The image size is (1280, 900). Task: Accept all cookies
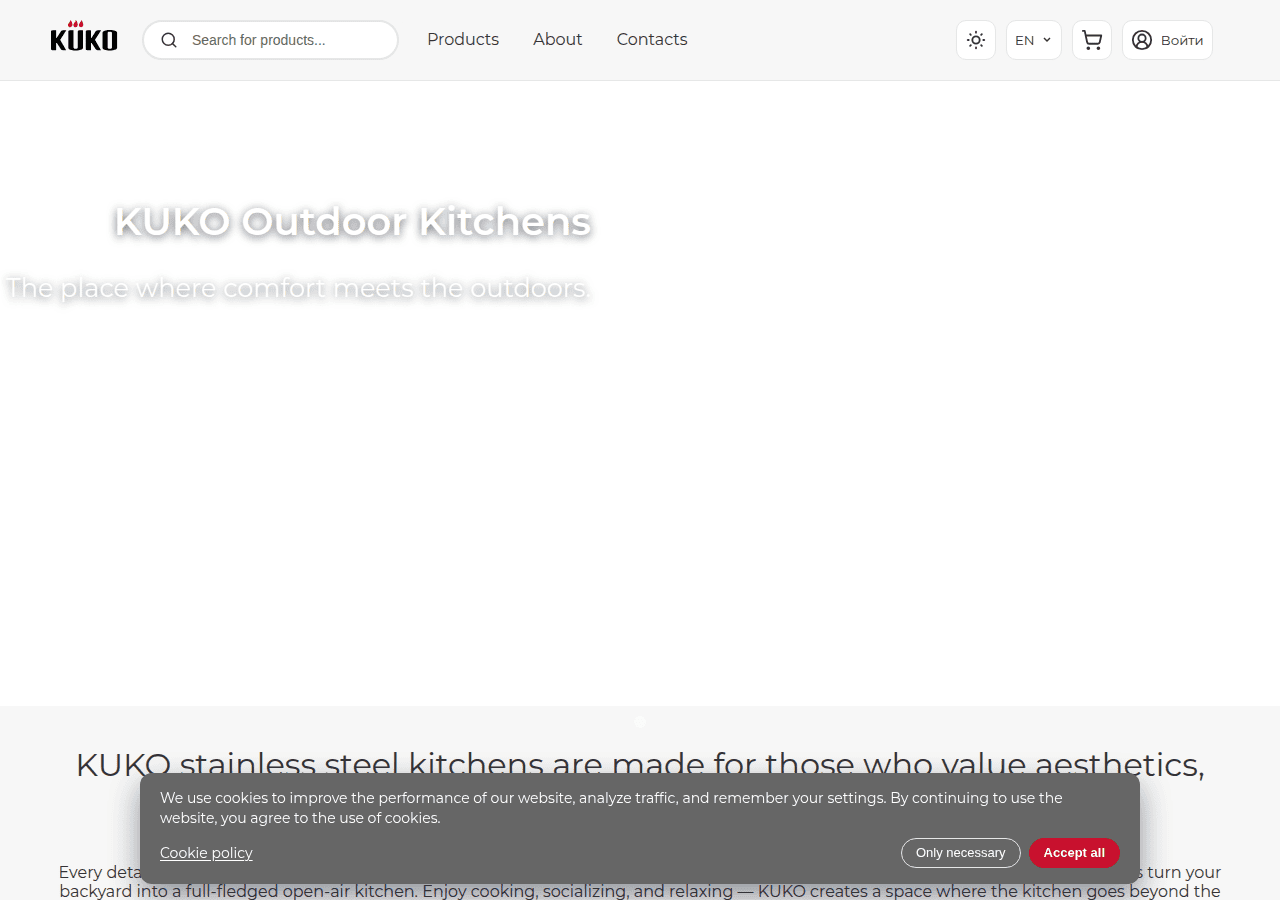(x=1074, y=853)
